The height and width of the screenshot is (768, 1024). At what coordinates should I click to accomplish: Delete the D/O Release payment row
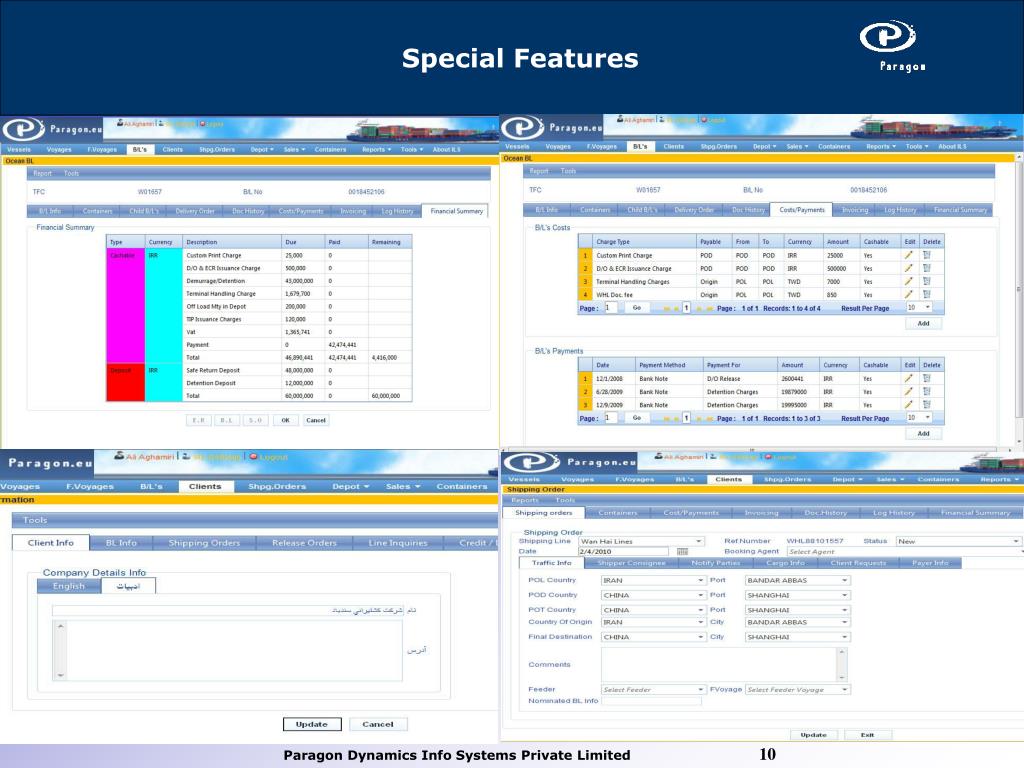point(927,378)
